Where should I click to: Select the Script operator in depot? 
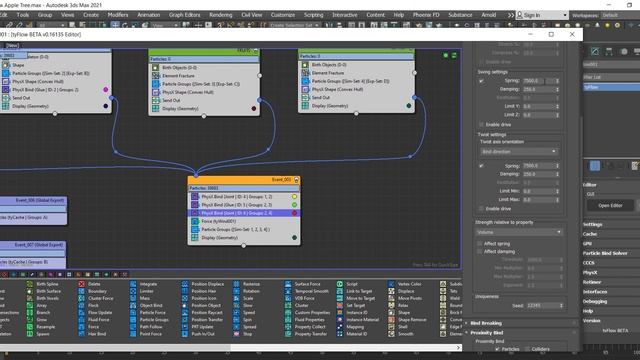click(x=347, y=284)
